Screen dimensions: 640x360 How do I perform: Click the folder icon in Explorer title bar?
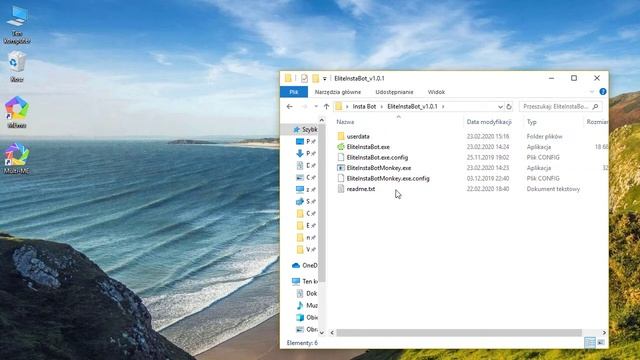(x=288, y=78)
